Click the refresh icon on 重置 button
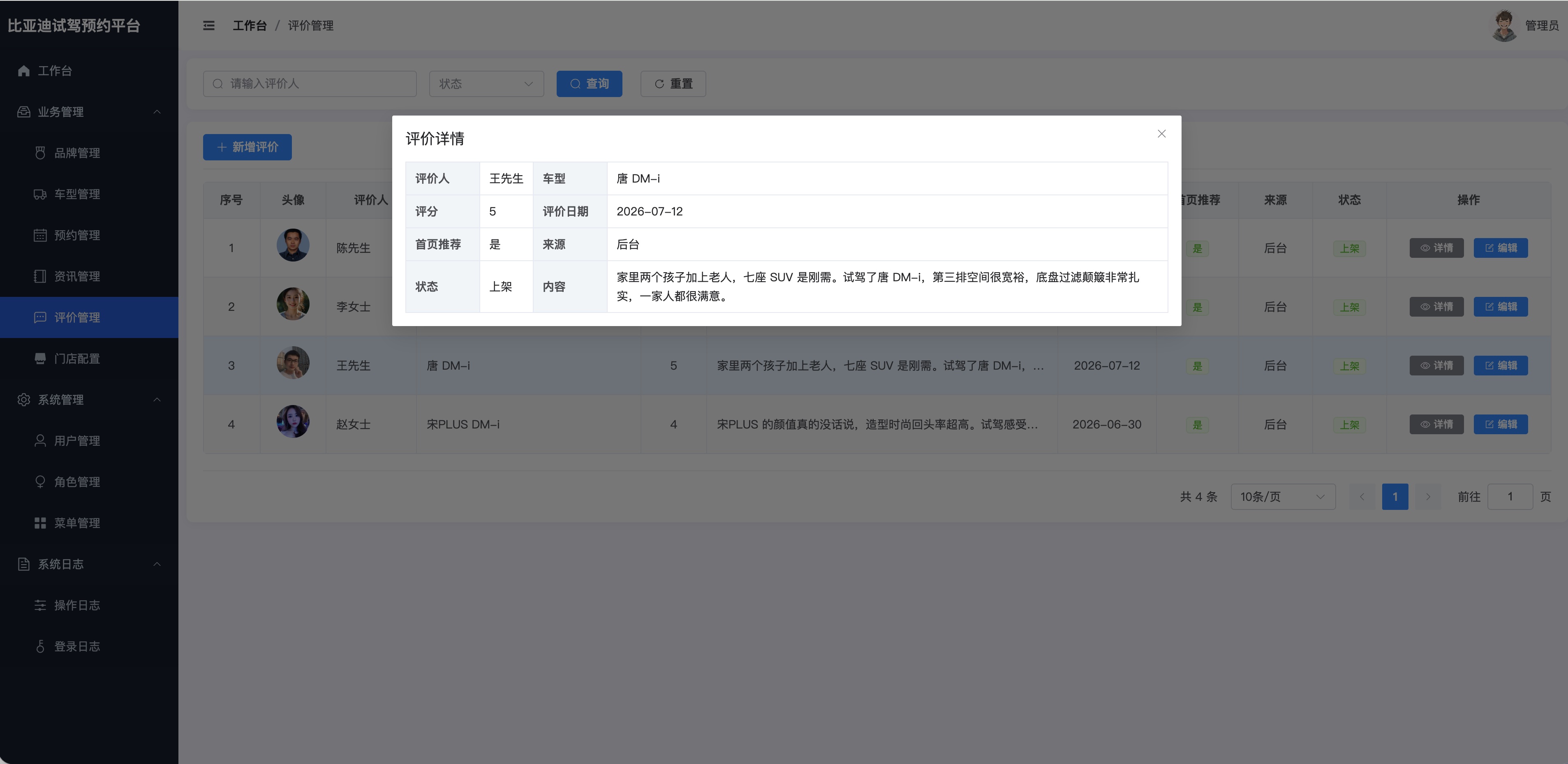Viewport: 1568px width, 764px height. coord(659,84)
